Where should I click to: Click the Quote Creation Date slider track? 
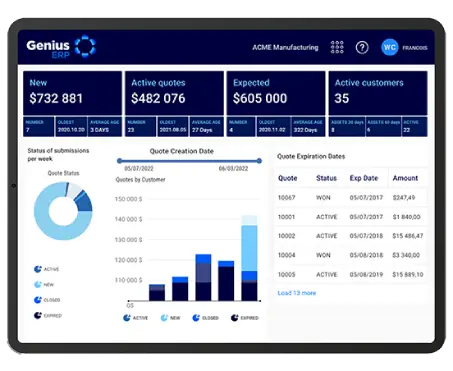(x=189, y=161)
